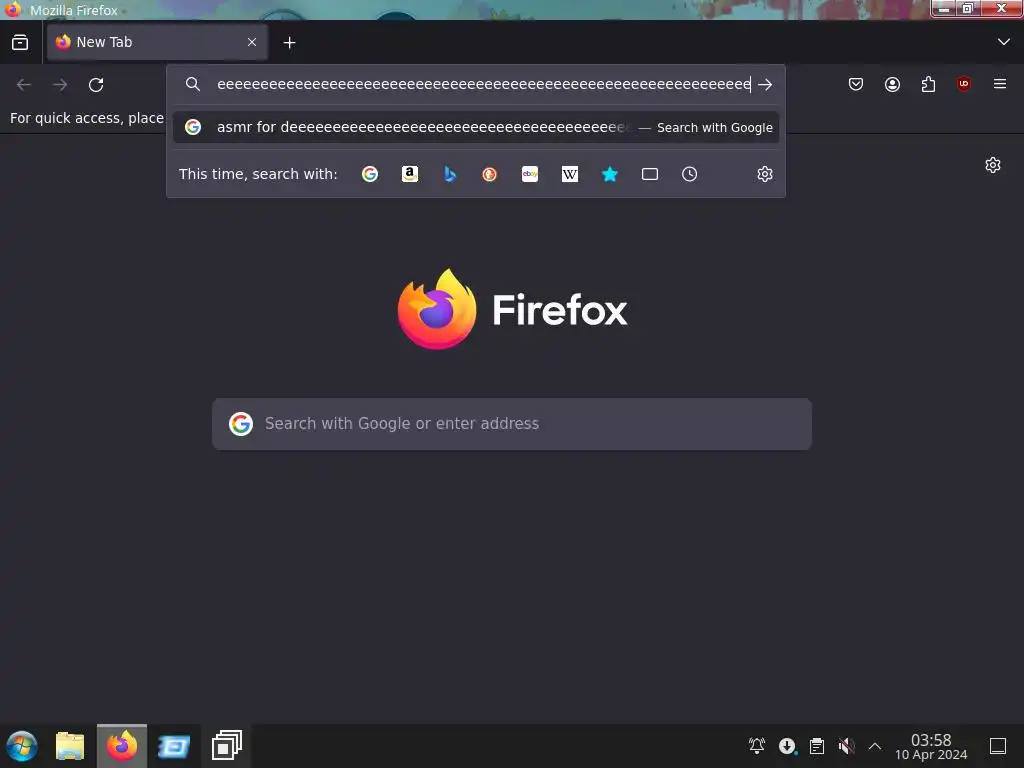Focus the Search with Google page field
The height and width of the screenshot is (768, 1024).
point(512,424)
